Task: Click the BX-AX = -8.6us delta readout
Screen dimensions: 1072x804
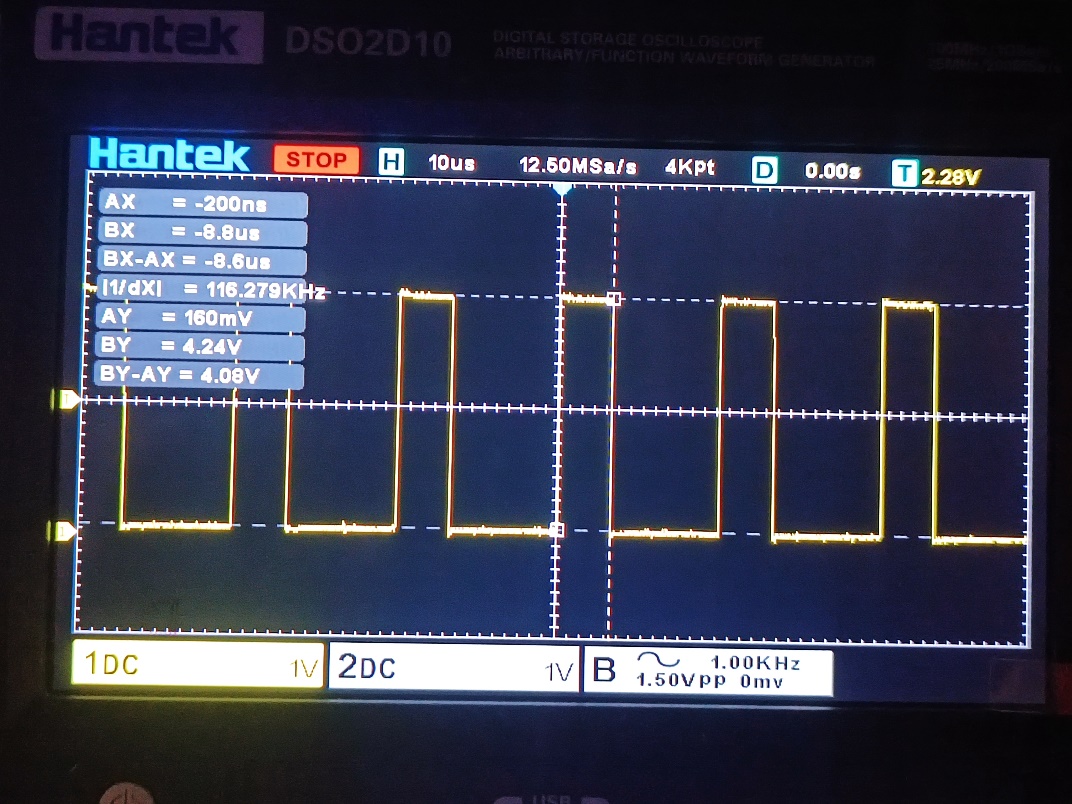Action: [x=202, y=260]
